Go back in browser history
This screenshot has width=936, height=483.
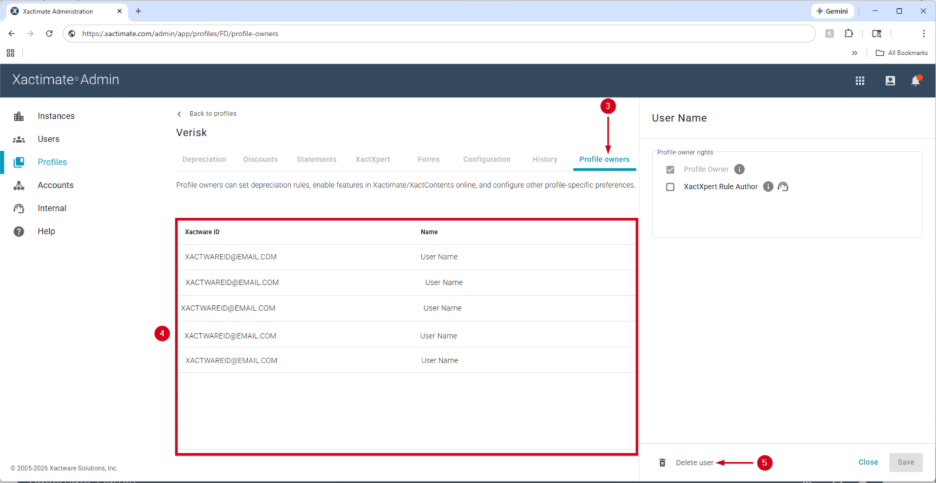click(x=11, y=34)
